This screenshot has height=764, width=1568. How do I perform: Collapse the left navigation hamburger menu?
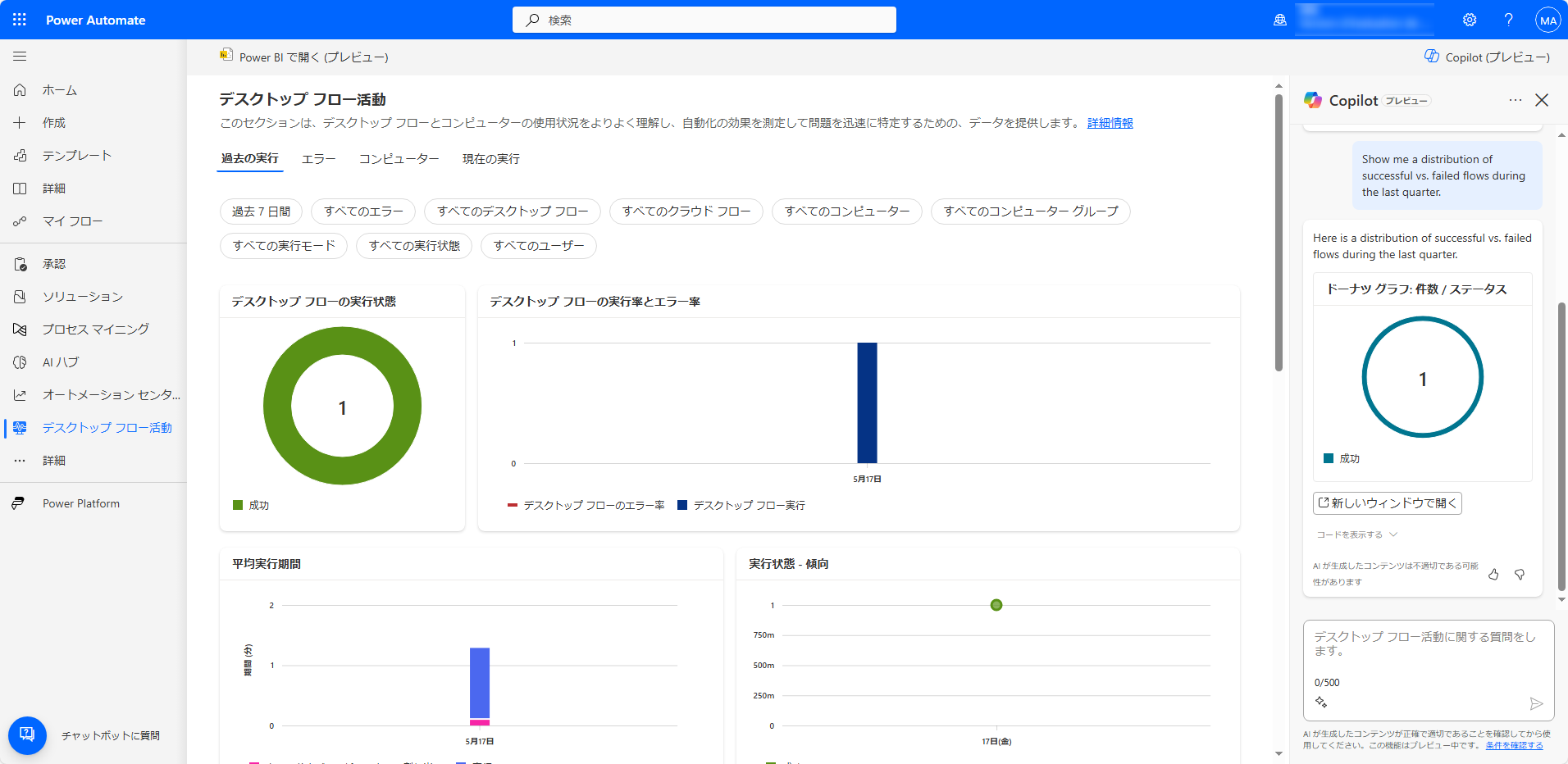pos(20,57)
